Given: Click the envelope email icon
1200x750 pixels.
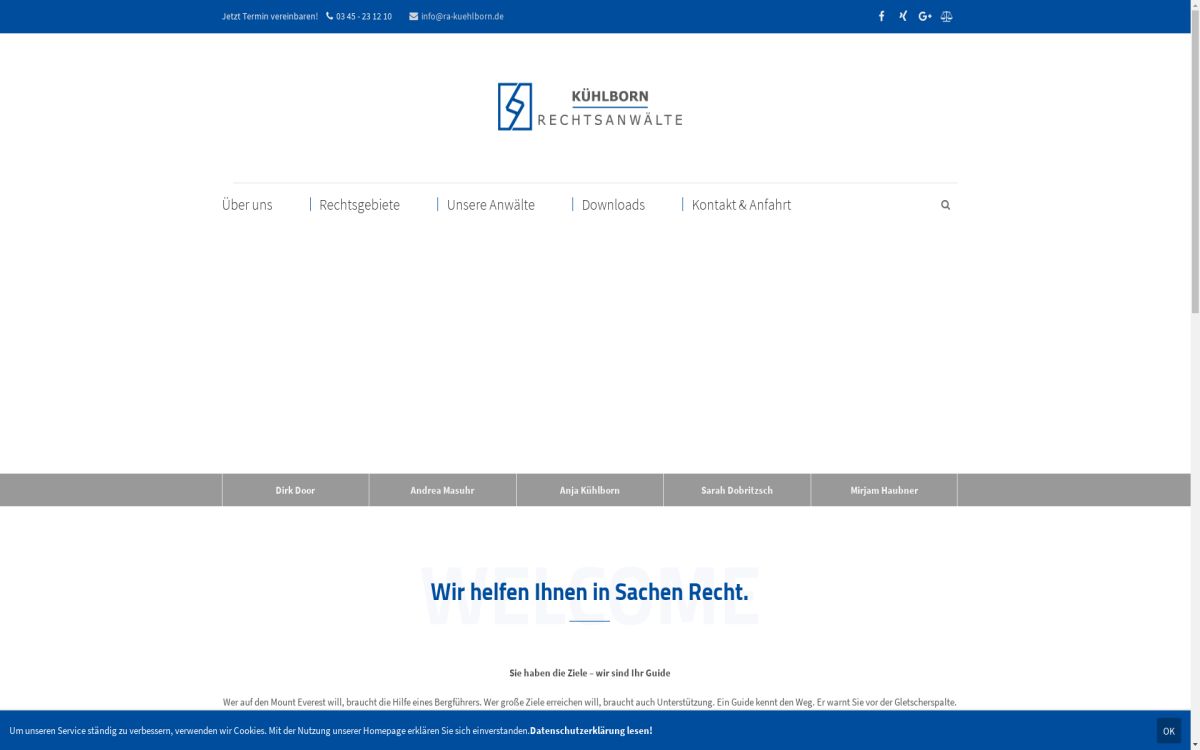Looking at the screenshot, I should click(x=413, y=16).
